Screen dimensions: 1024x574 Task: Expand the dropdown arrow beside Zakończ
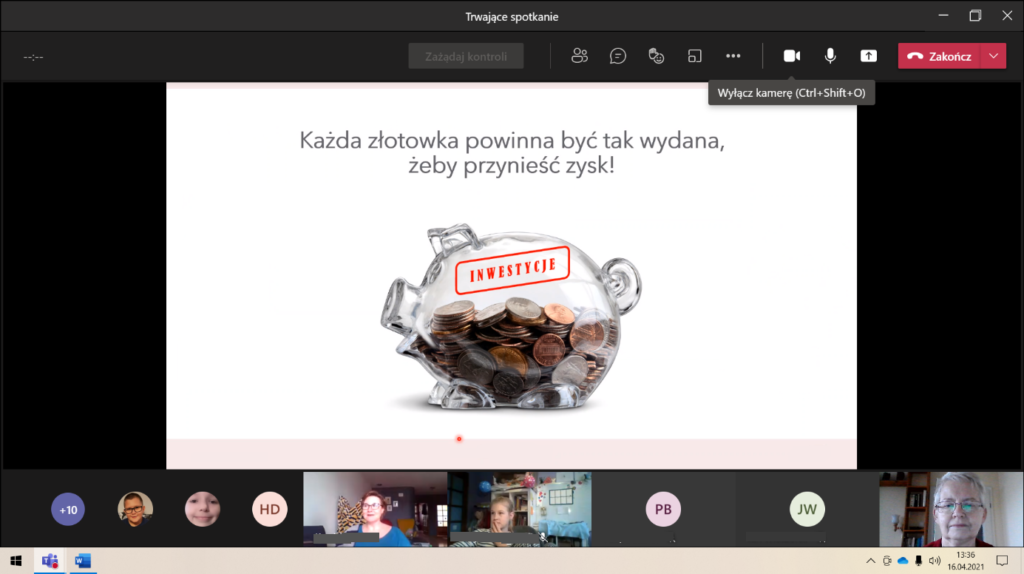[994, 56]
